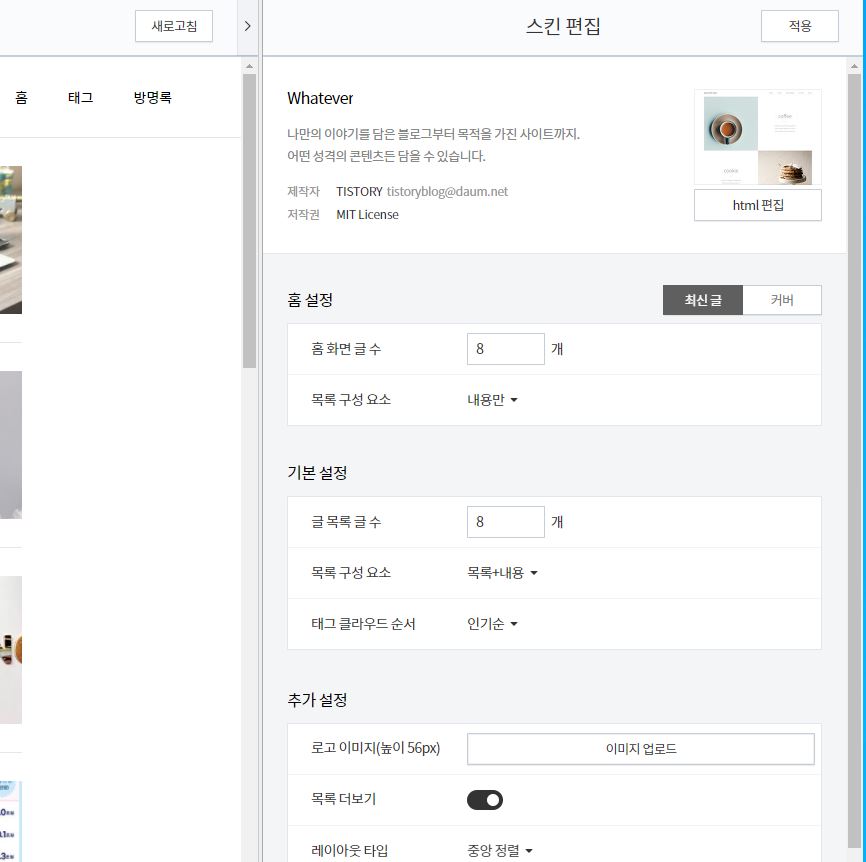
Task: Click the tistoryblog@daum.net email link
Action: tap(447, 192)
